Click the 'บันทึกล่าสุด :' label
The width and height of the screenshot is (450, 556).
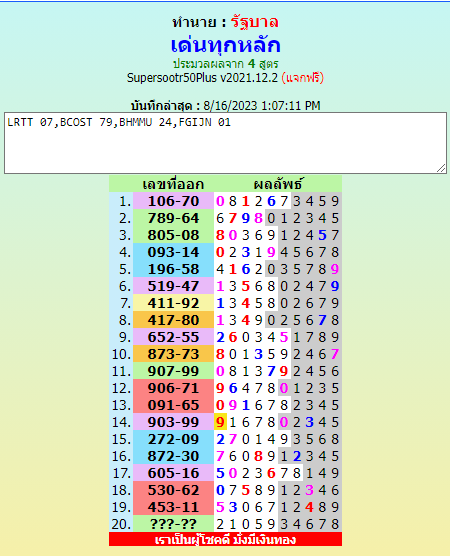[x=165, y=106]
